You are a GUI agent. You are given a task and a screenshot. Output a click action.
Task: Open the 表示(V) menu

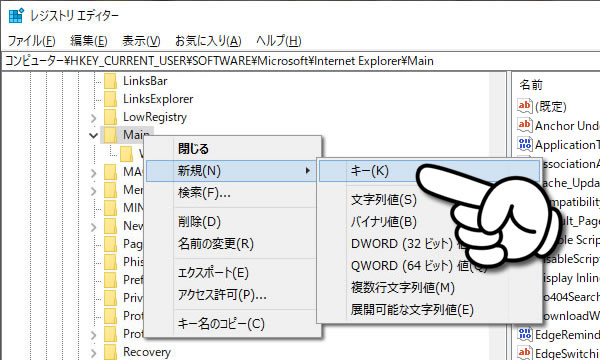pos(141,41)
